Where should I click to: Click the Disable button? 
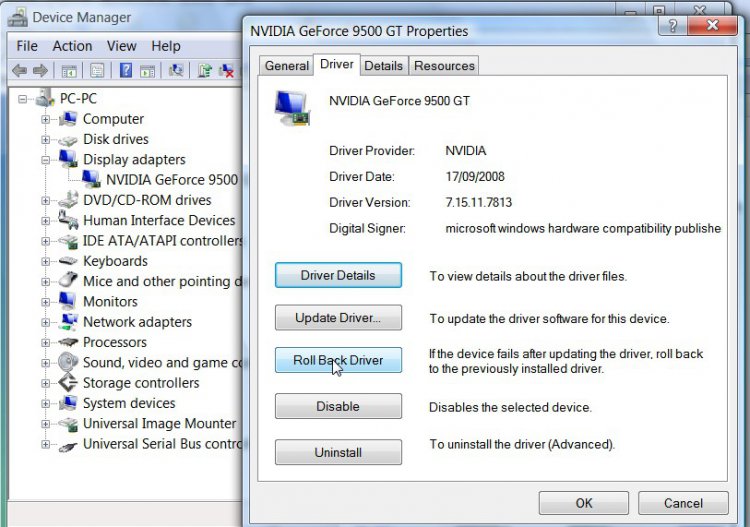click(x=338, y=406)
